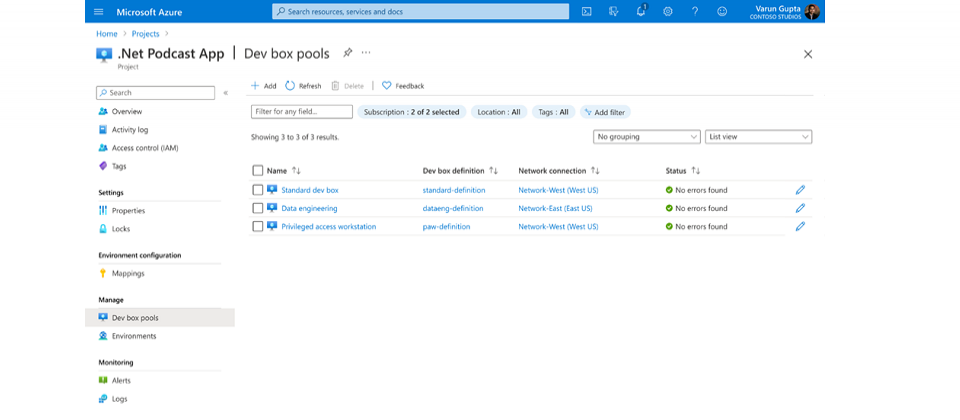This screenshot has width=960, height=420.
Task: Click the Add toolbar button
Action: pyautogui.click(x=263, y=86)
